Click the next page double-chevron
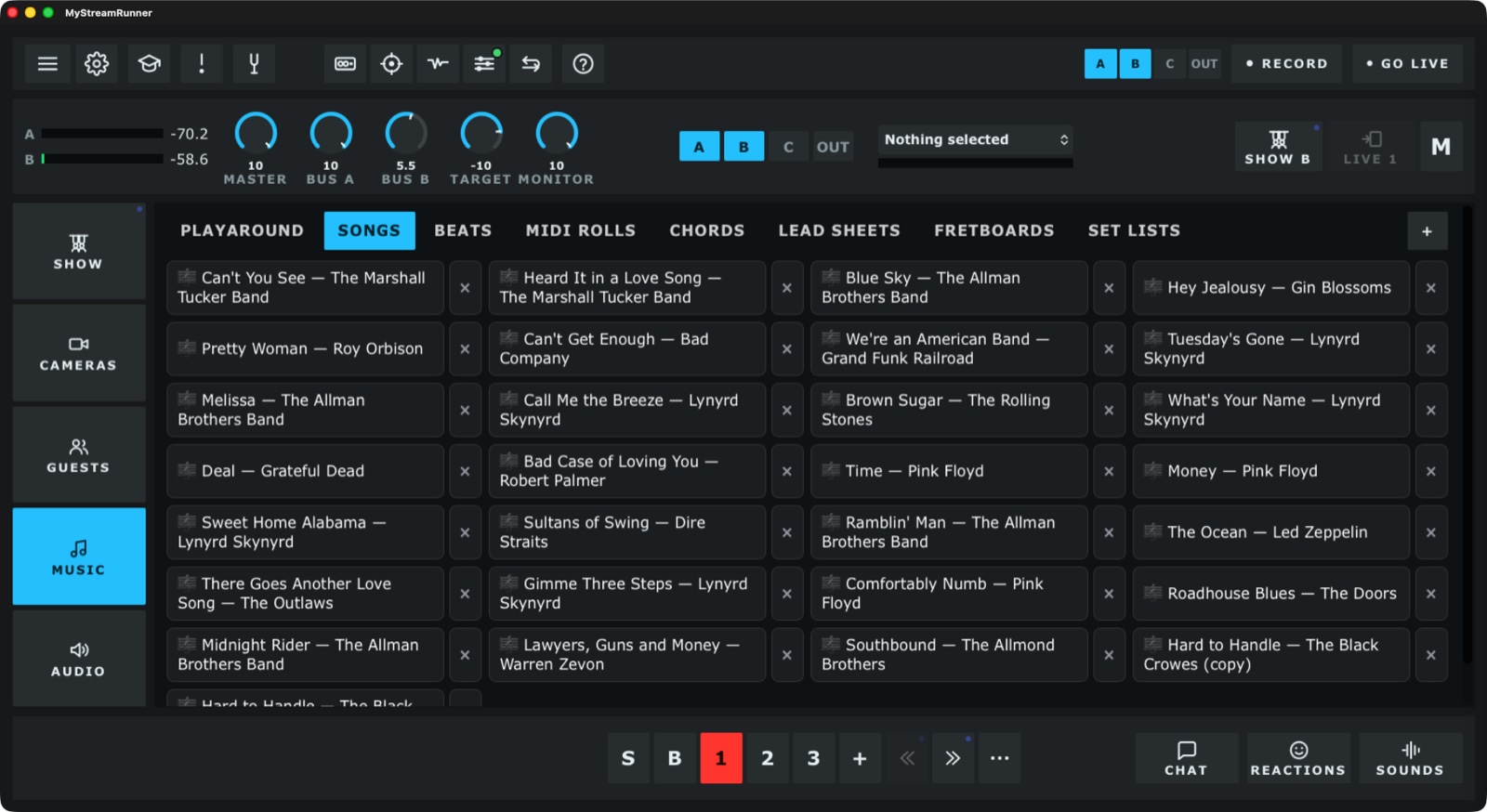Screen dimensions: 1487x812 [x=953, y=758]
